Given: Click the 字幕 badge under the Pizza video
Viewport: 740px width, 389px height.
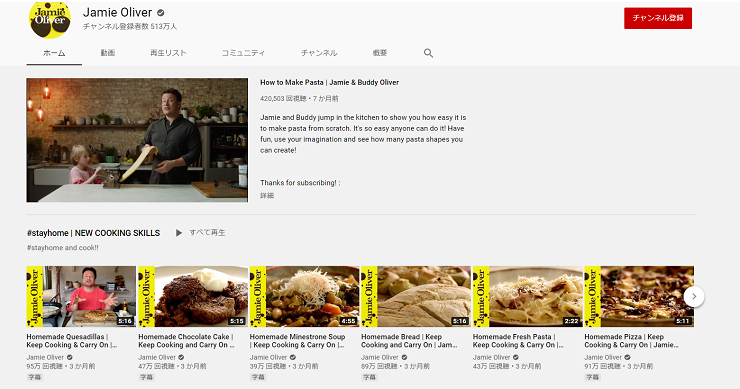Looking at the screenshot, I should point(592,377).
